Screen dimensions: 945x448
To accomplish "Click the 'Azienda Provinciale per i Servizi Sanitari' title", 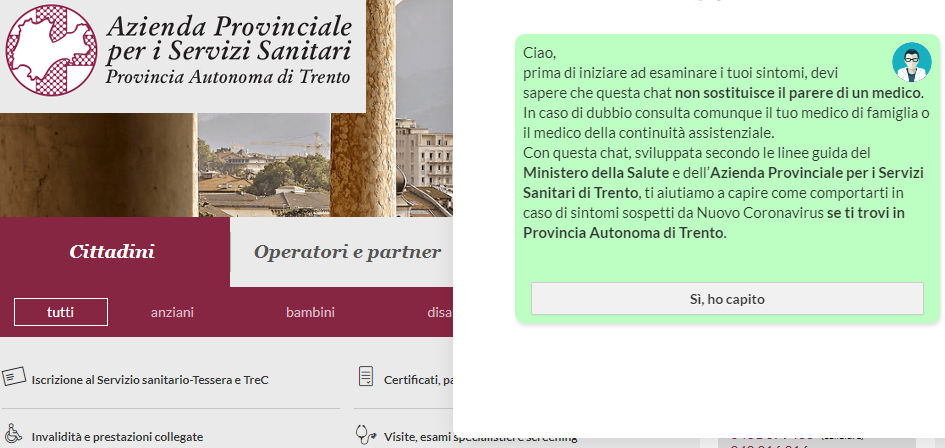I will coord(228,38).
